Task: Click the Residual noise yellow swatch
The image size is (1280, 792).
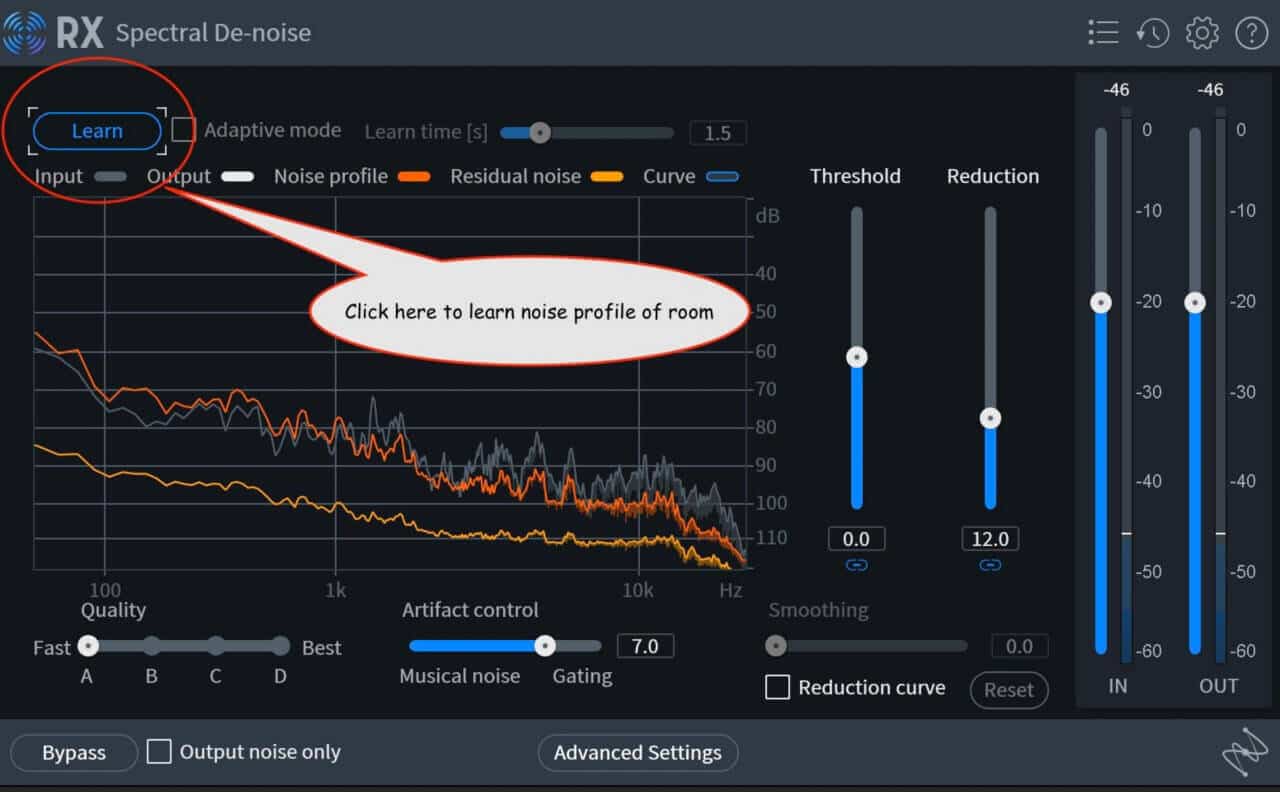Action: pos(607,177)
